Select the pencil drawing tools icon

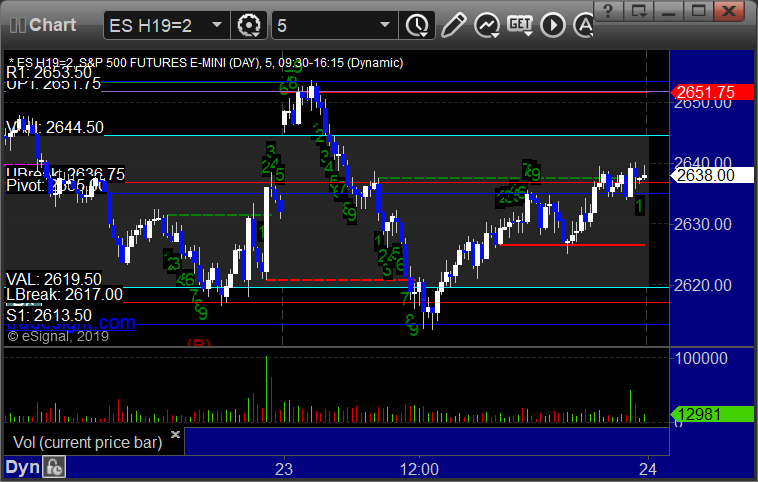point(453,25)
